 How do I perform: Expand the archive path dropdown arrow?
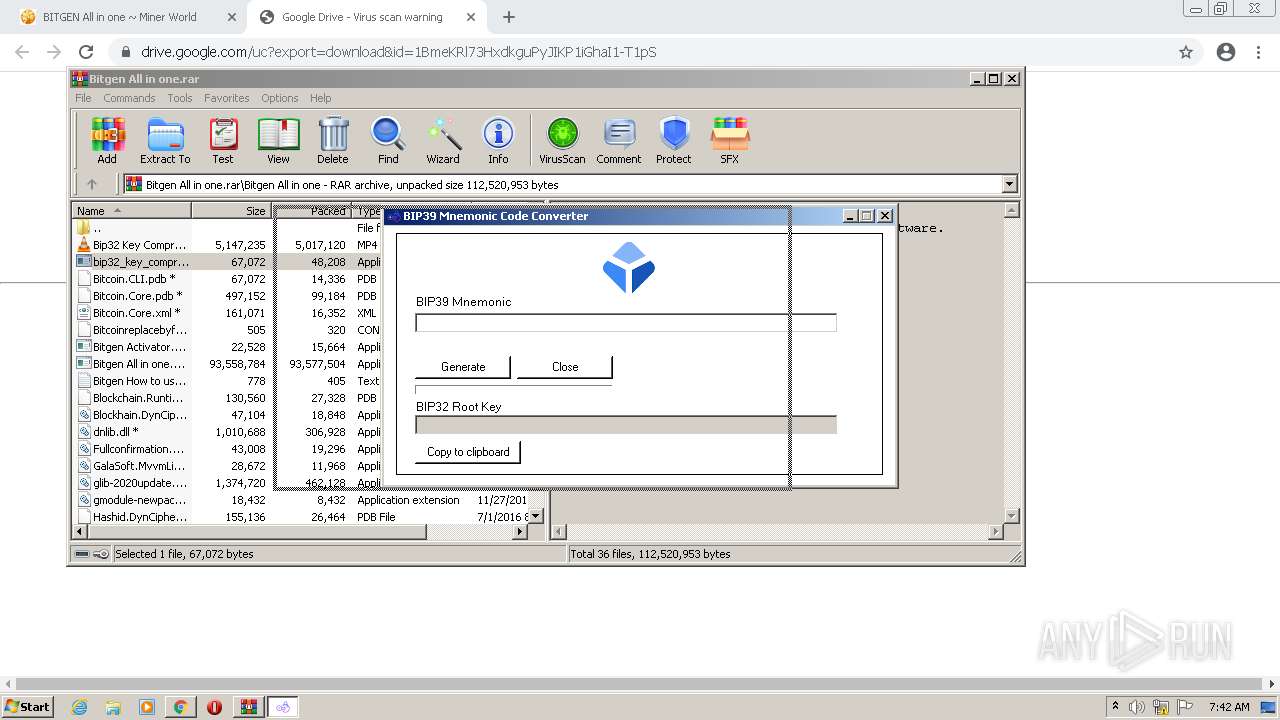tap(1009, 184)
